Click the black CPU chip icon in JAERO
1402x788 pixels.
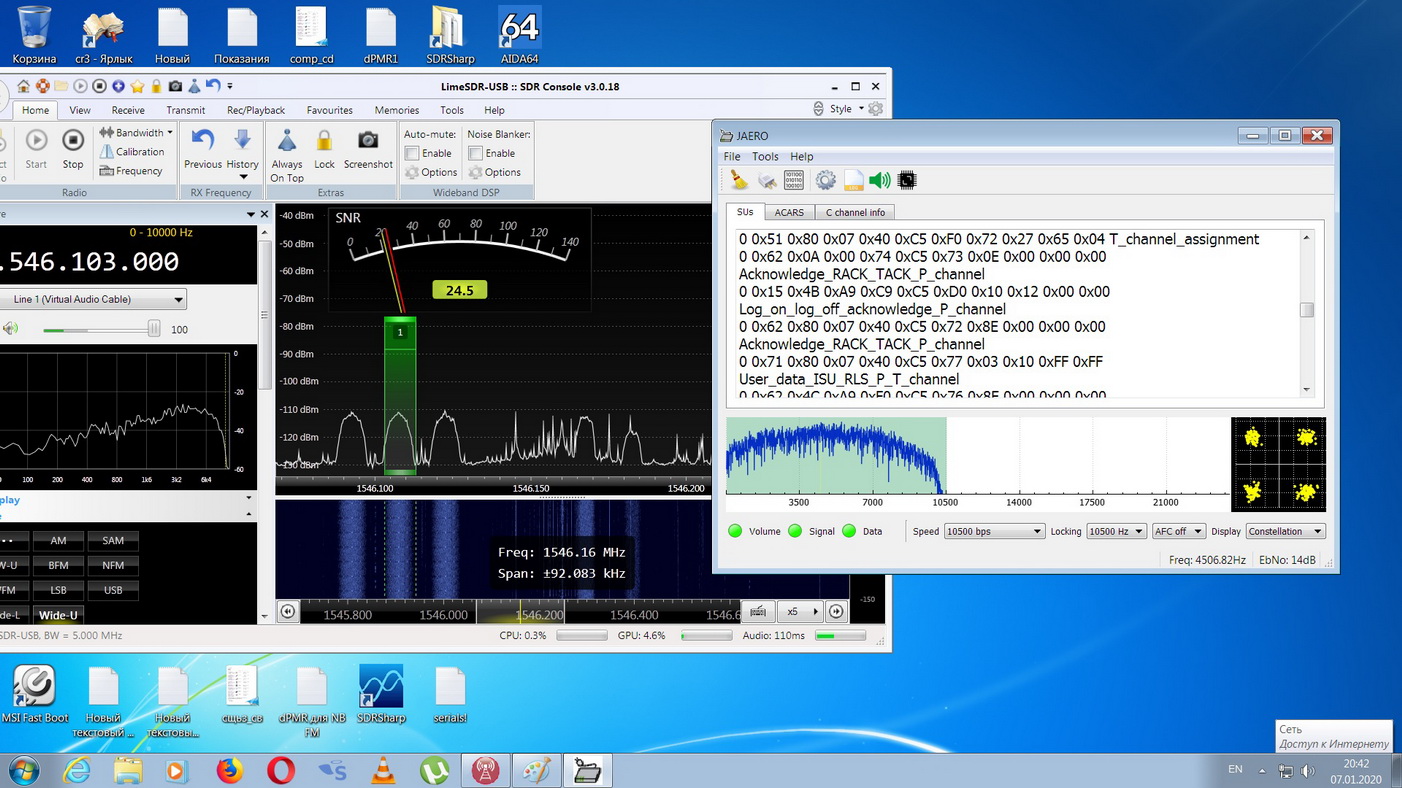coord(907,180)
